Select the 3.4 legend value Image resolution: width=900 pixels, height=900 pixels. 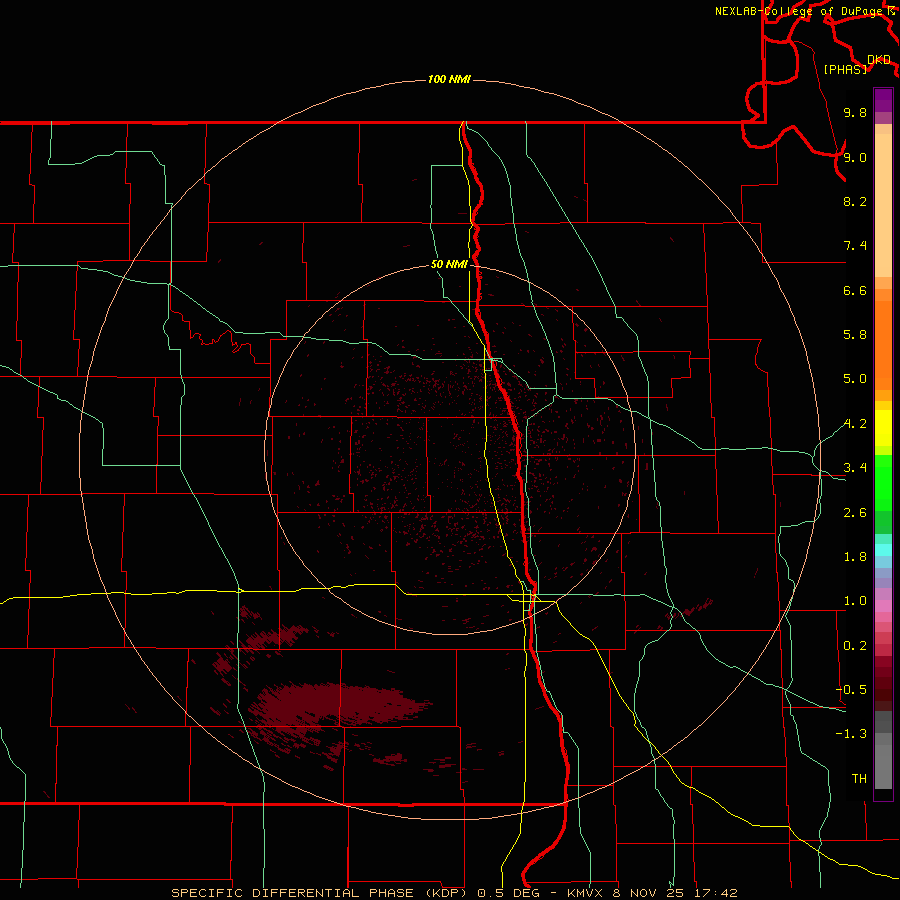[855, 468]
